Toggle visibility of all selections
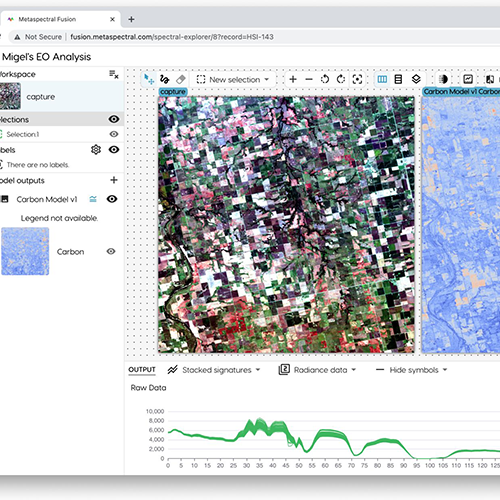The width and height of the screenshot is (500, 500). pos(114,119)
